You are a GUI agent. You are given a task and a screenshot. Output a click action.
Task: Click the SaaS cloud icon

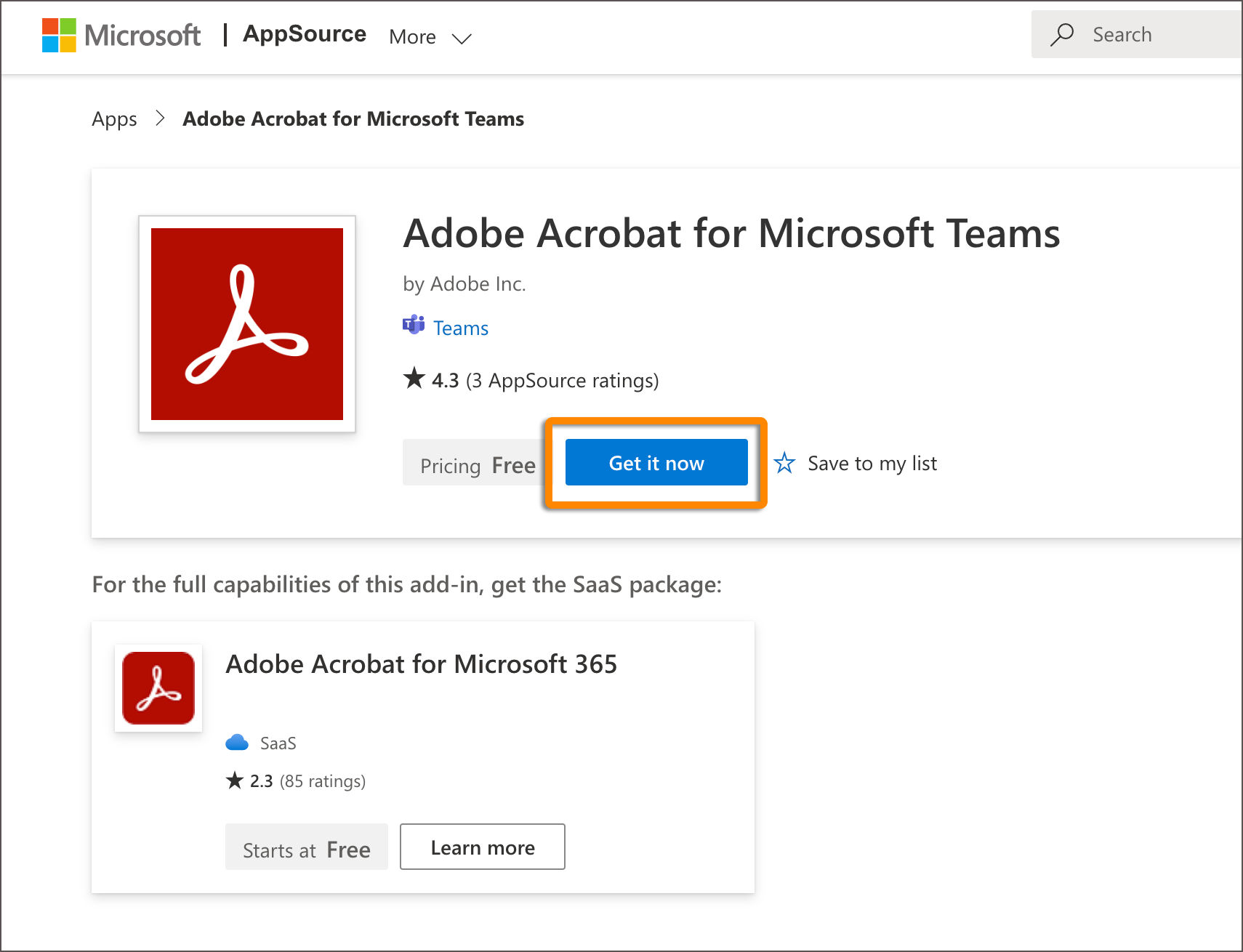click(x=237, y=743)
